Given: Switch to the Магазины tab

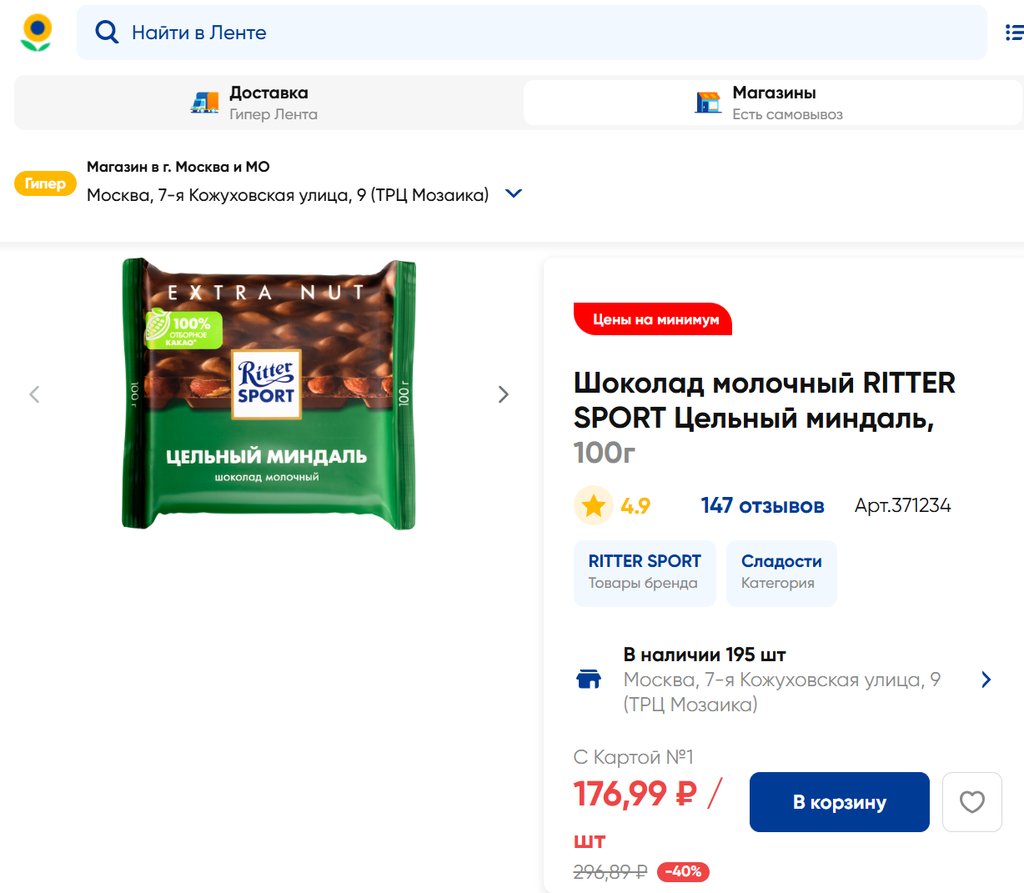Looking at the screenshot, I should pos(772,102).
